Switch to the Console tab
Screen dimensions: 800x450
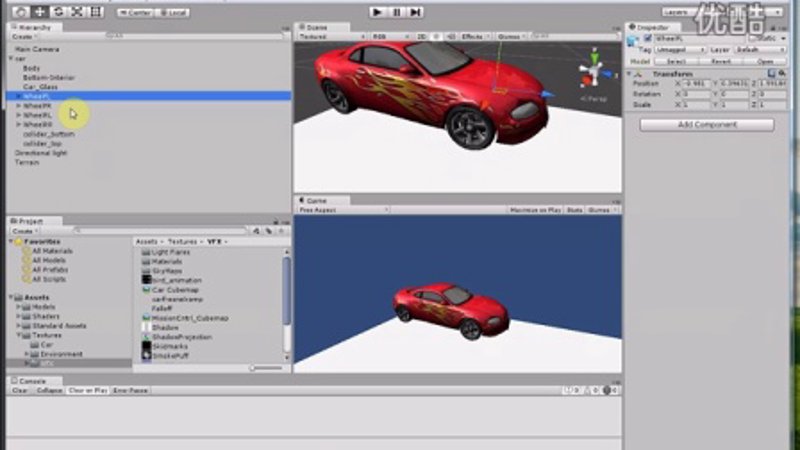click(34, 381)
